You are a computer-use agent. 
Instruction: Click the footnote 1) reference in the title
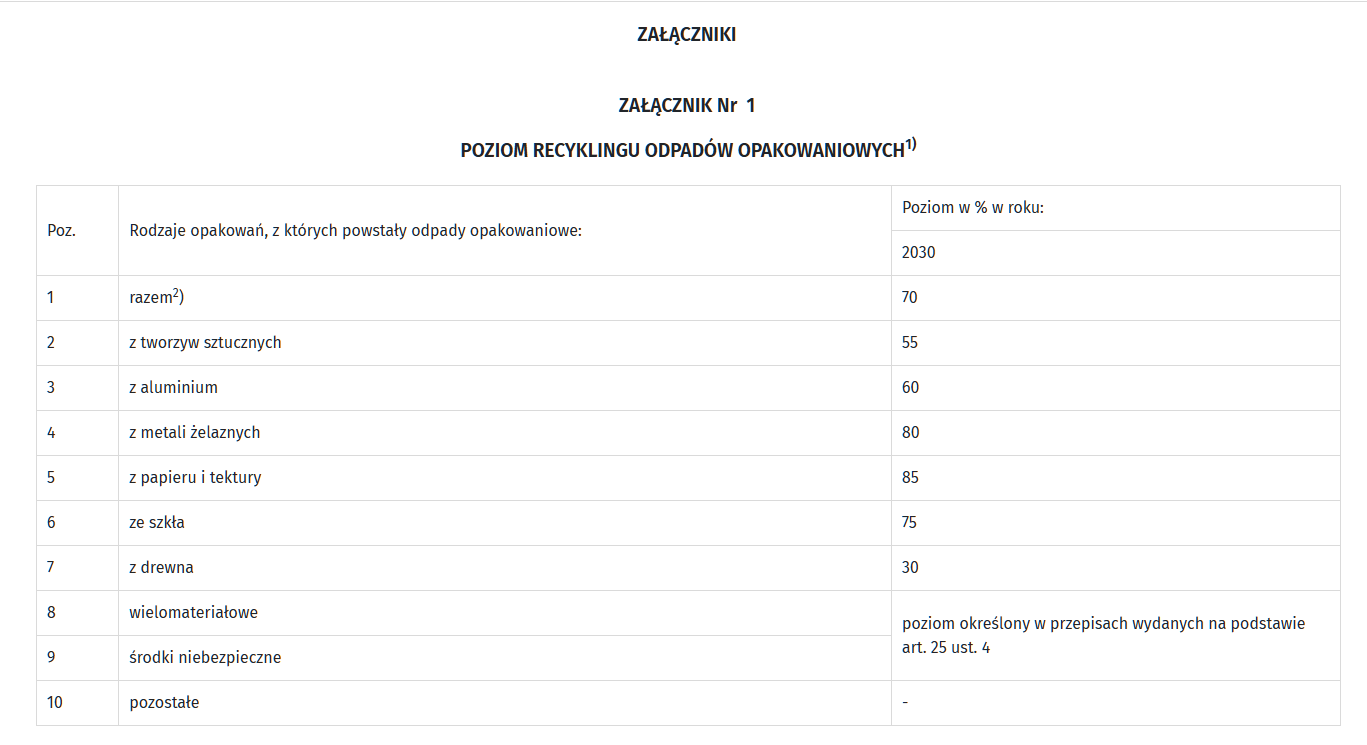click(x=911, y=145)
